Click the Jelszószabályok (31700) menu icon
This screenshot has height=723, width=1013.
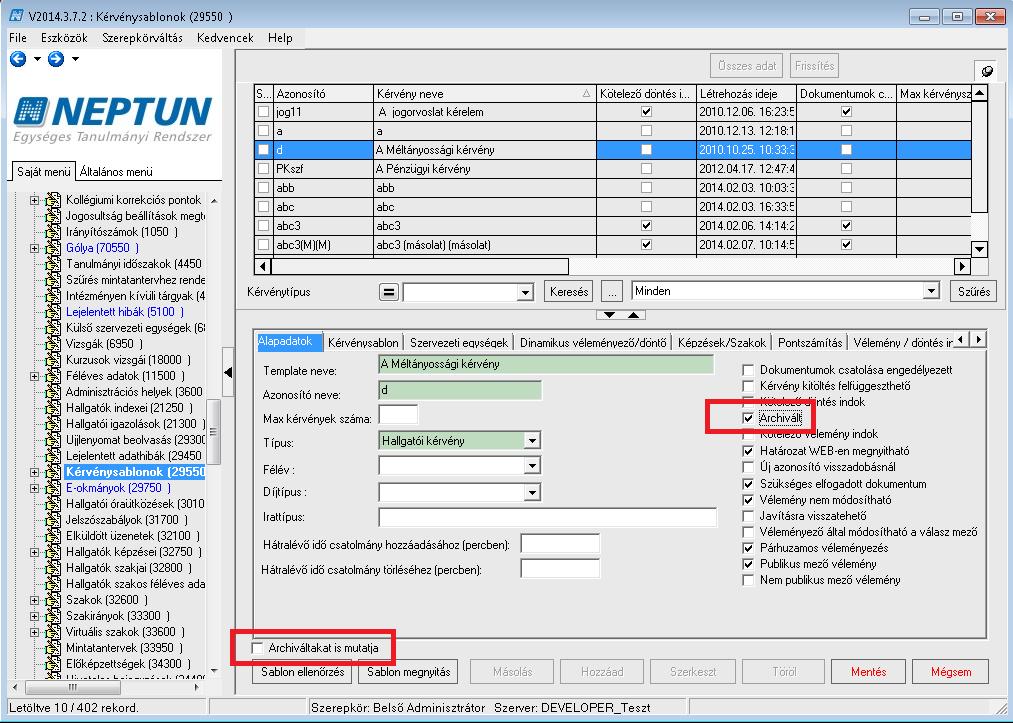53,519
